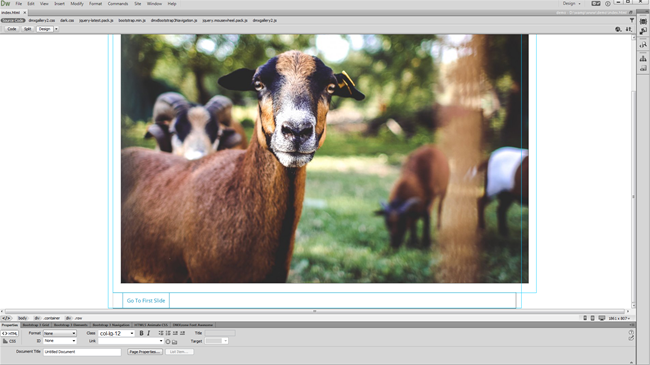The width and height of the screenshot is (650, 365).
Task: Click the file management arrows icon
Action: click(629, 29)
